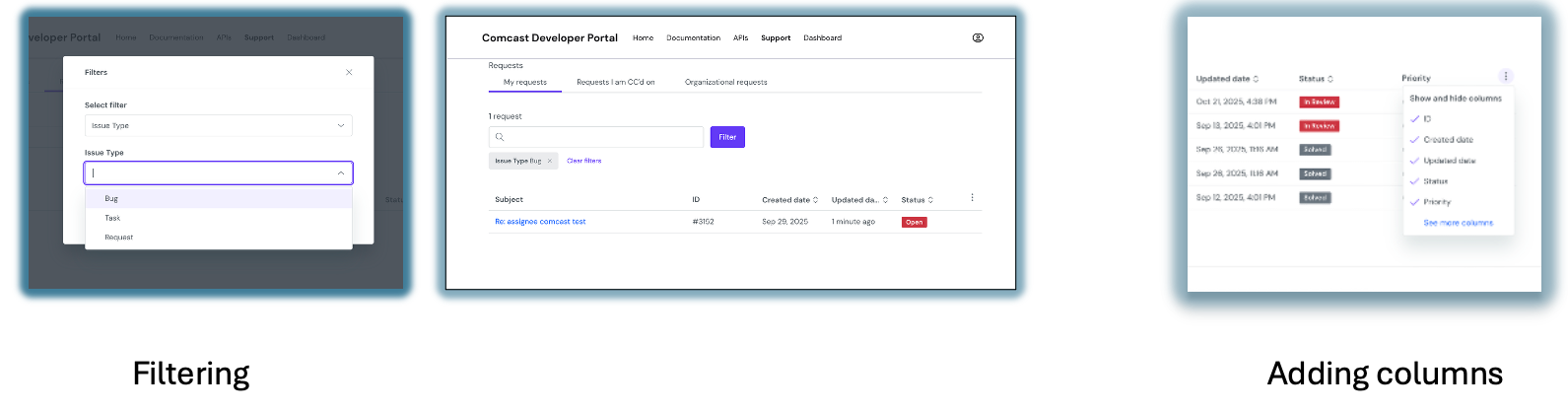Image resolution: width=1568 pixels, height=411 pixels.
Task: Click the See more columns link
Action: 1458,223
